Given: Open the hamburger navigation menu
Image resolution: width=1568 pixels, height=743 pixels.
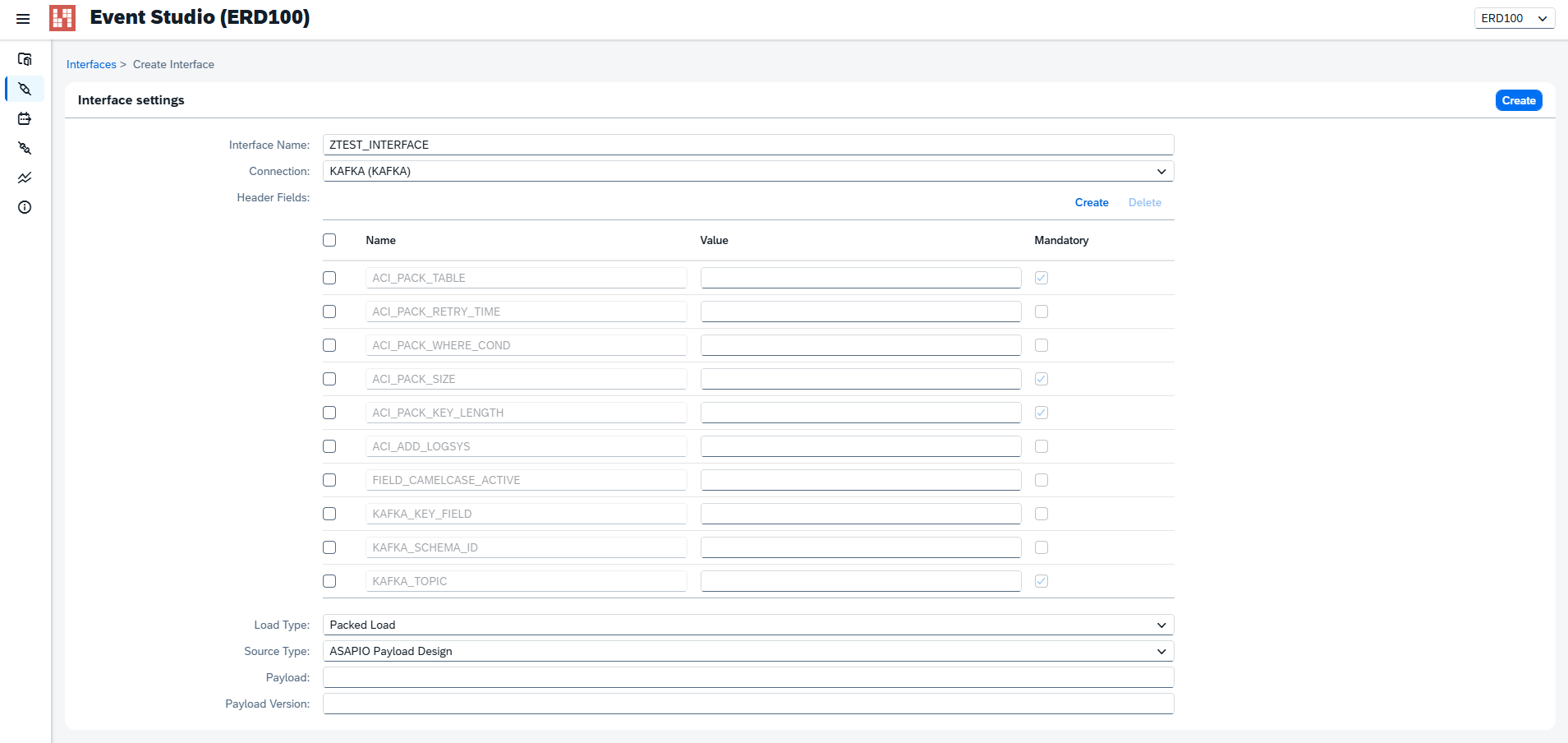Looking at the screenshot, I should pyautogui.click(x=23, y=18).
